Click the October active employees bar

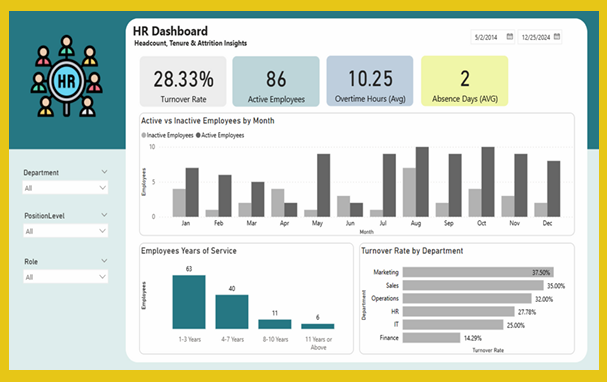pyautogui.click(x=488, y=182)
